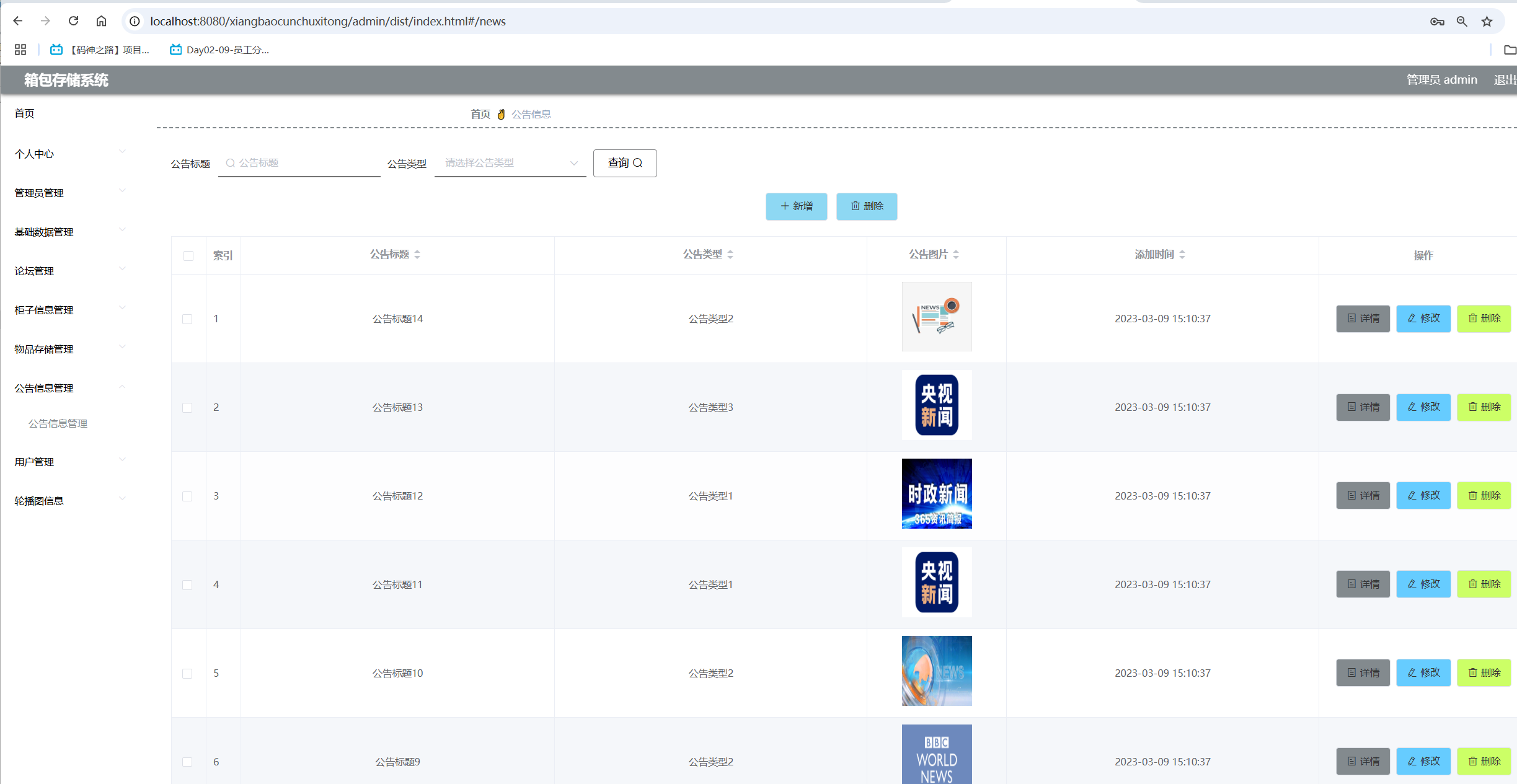This screenshot has height=784, width=1517.
Task: Click the browser back arrow
Action: (x=18, y=21)
